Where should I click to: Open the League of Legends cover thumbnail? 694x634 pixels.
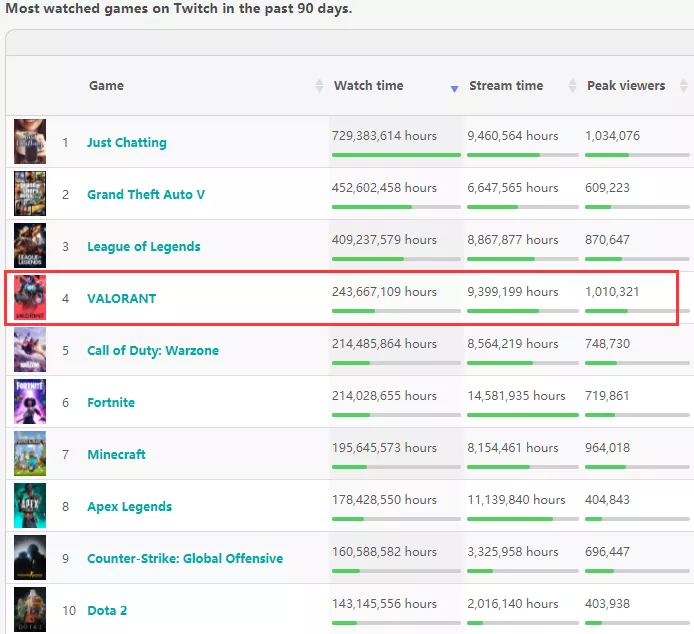(30, 245)
